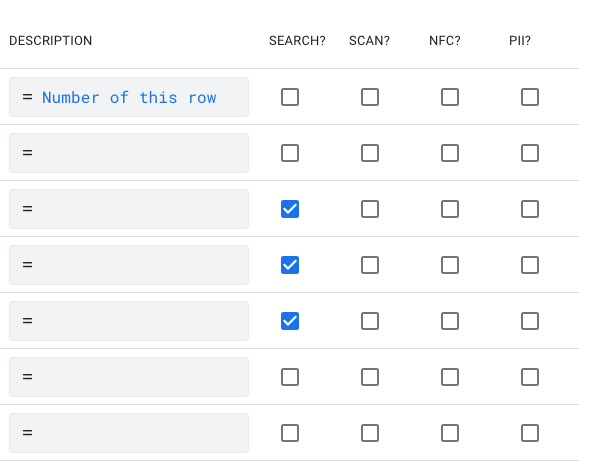Click the empty description field in second row
Image resolution: width=614 pixels, height=474 pixels.
(x=129, y=153)
